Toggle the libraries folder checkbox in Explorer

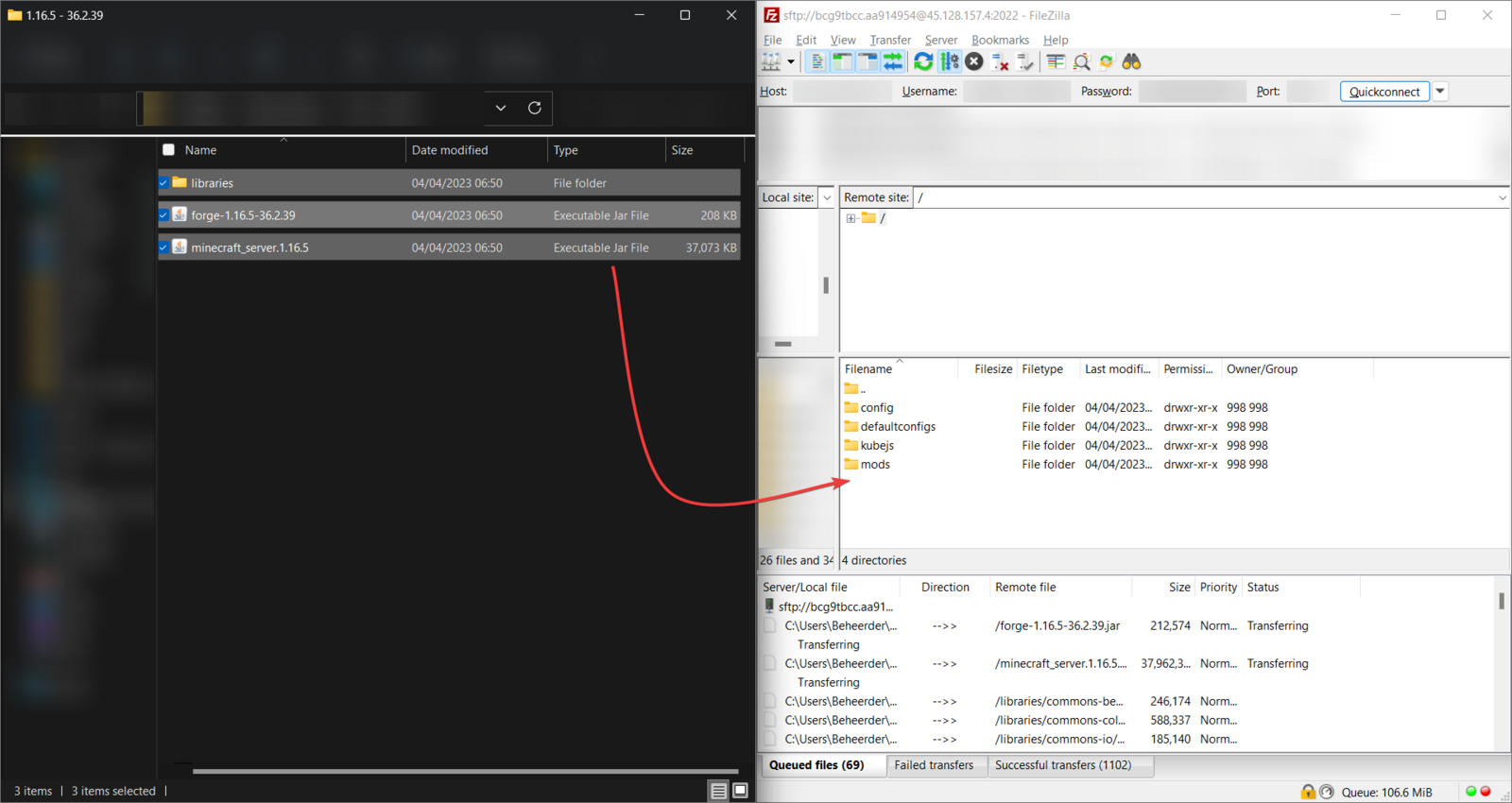[163, 183]
